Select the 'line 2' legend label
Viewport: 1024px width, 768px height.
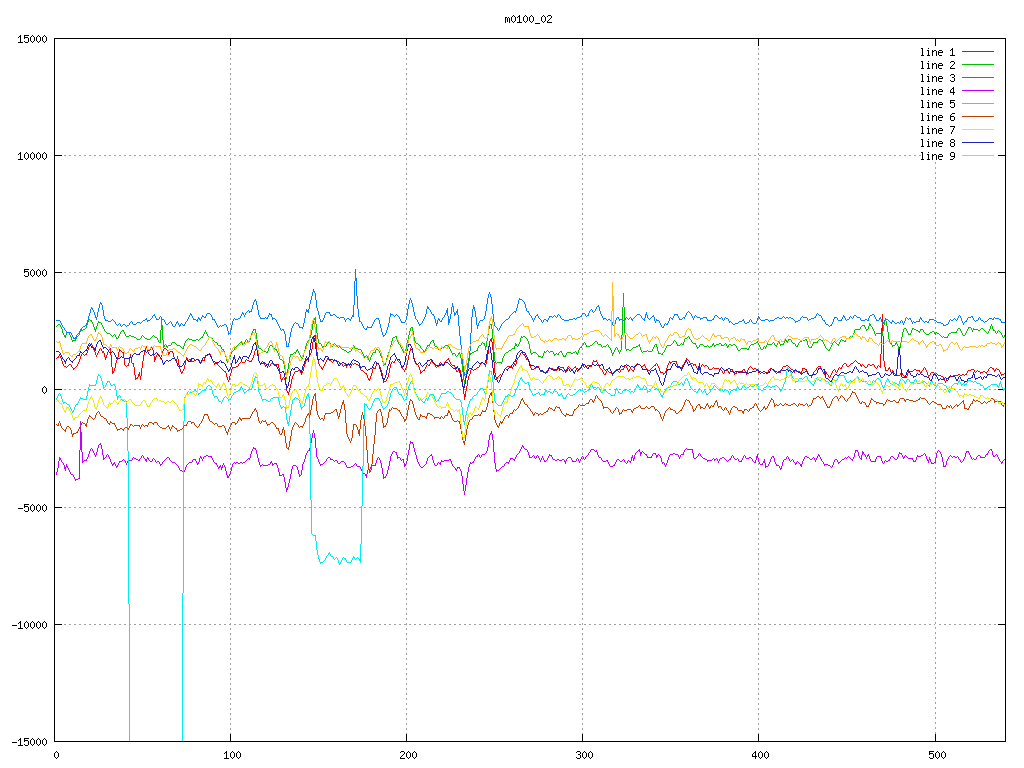pyautogui.click(x=937, y=65)
